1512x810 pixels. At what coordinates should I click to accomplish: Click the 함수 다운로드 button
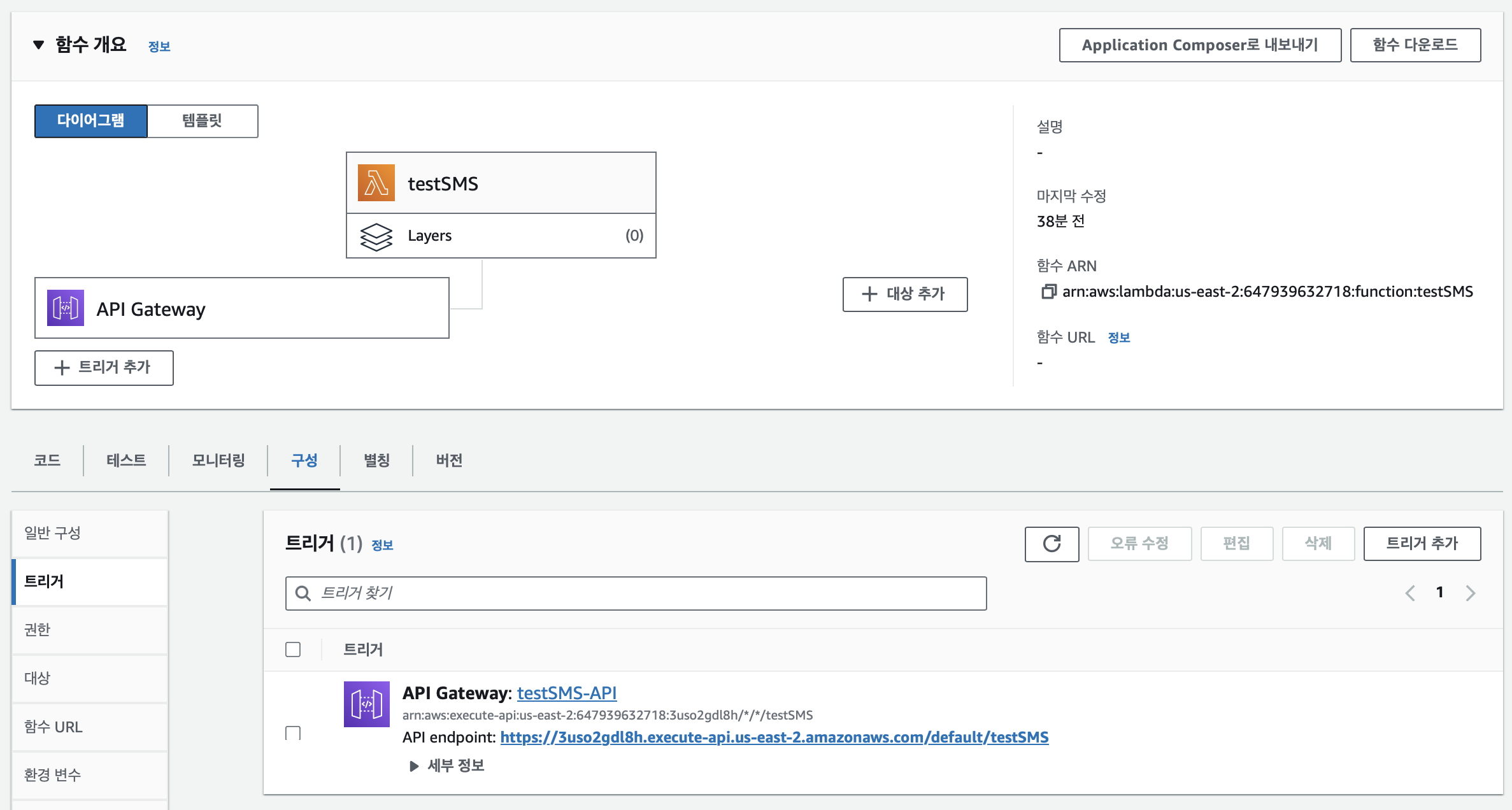click(x=1415, y=45)
